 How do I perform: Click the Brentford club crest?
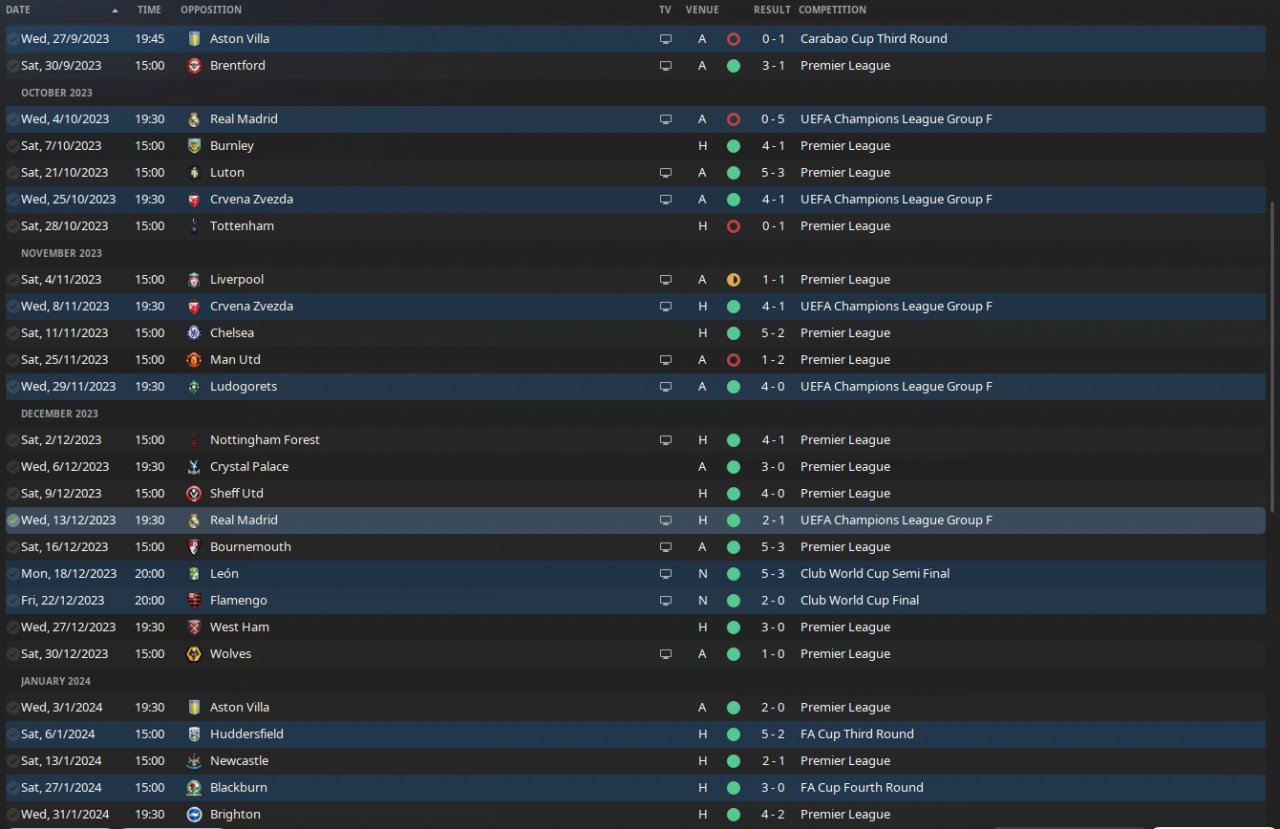(x=194, y=66)
